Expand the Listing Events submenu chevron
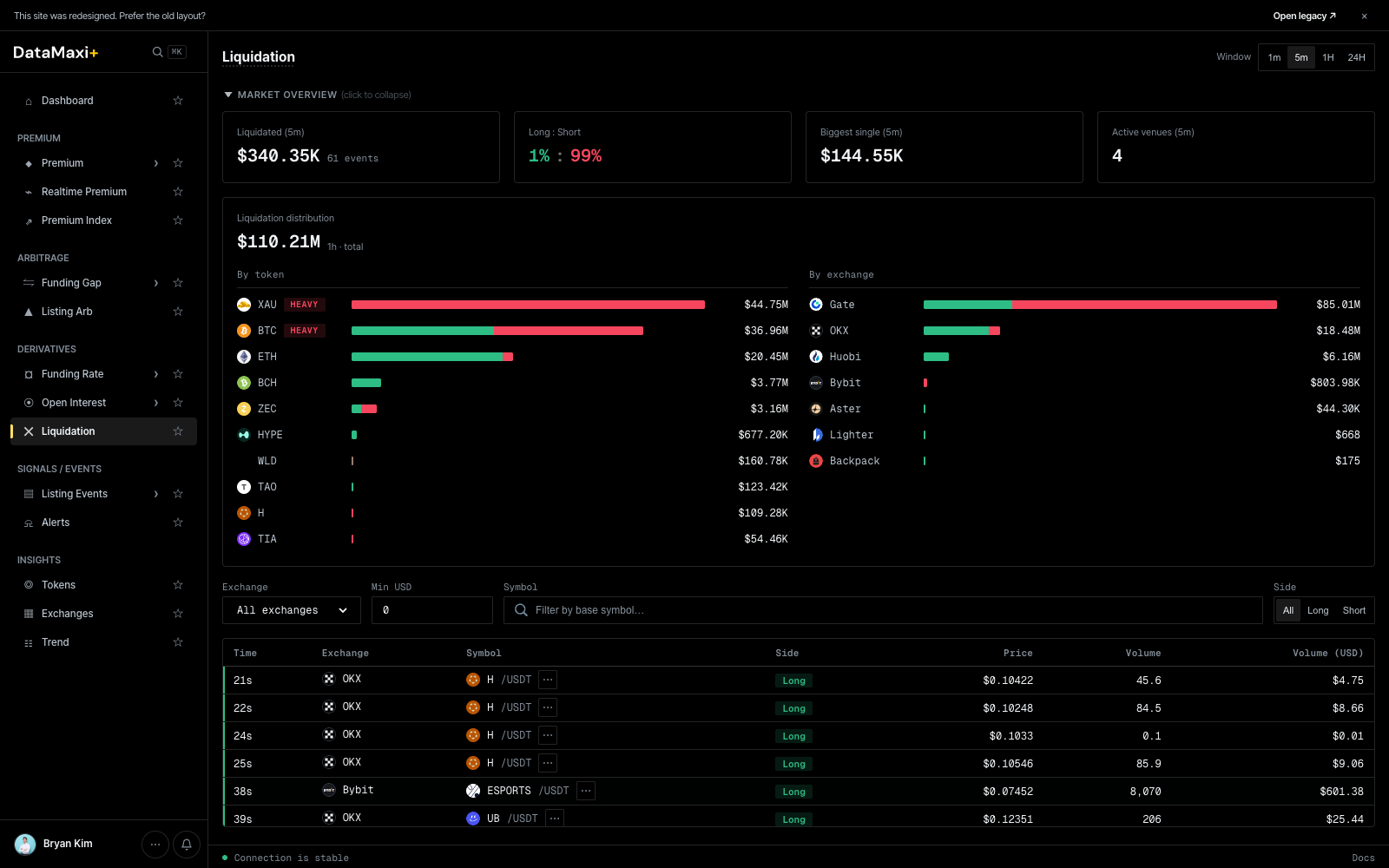The height and width of the screenshot is (868, 1389). pyautogui.click(x=156, y=494)
